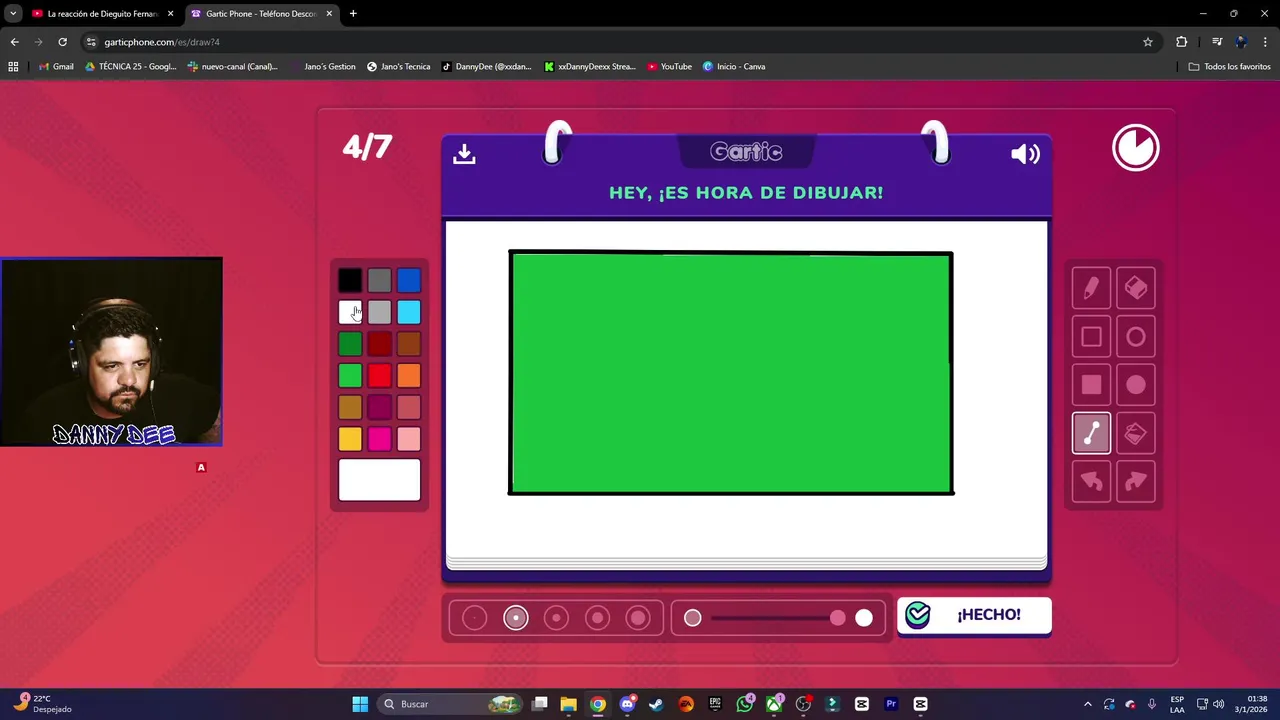Screen dimensions: 1280x720
Task: Pick the filled rectangle tool
Action: [1091, 385]
